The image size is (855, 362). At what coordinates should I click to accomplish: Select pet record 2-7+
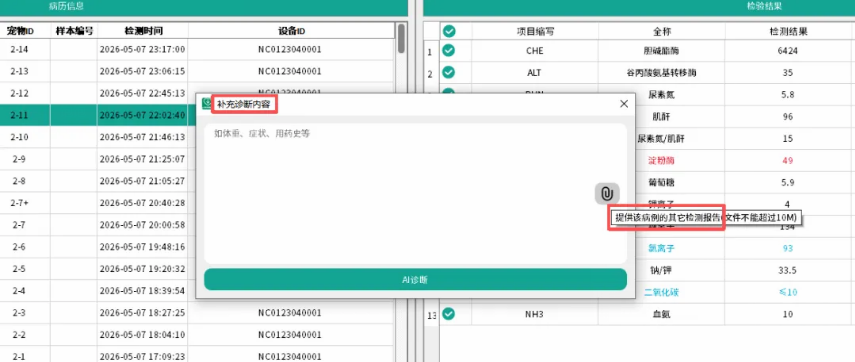click(x=20, y=203)
